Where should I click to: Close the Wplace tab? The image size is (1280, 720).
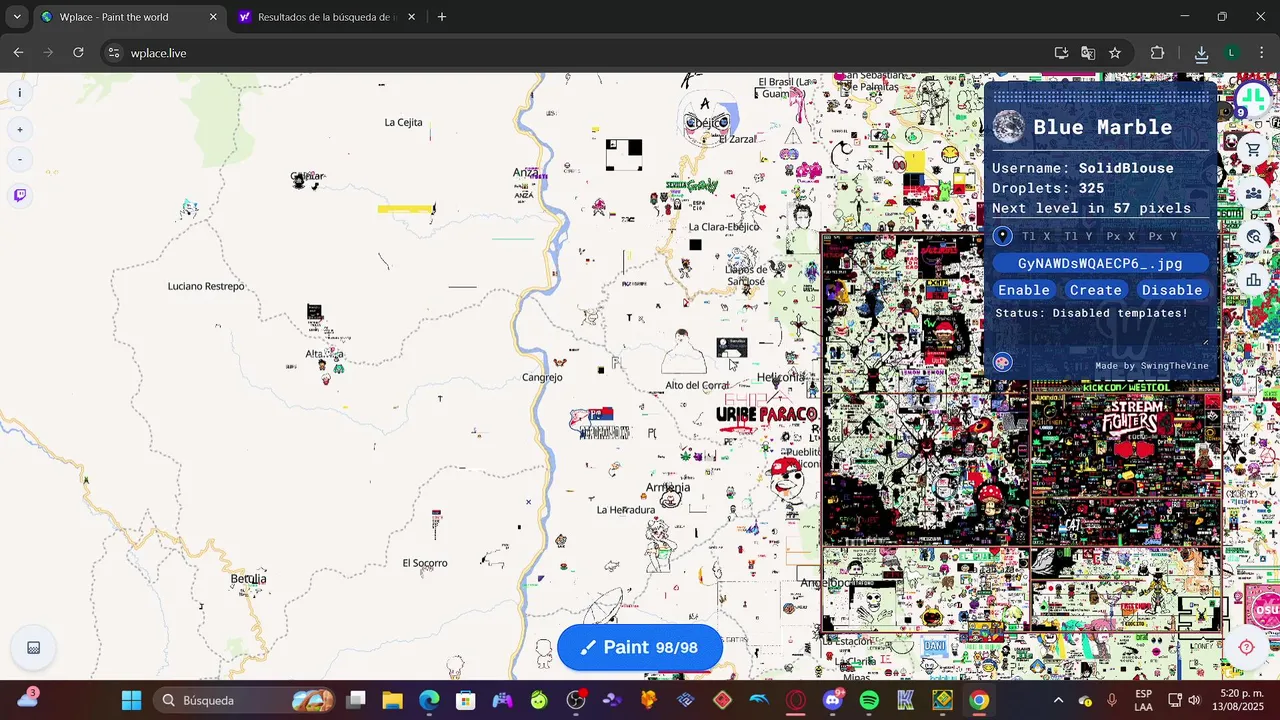213,17
